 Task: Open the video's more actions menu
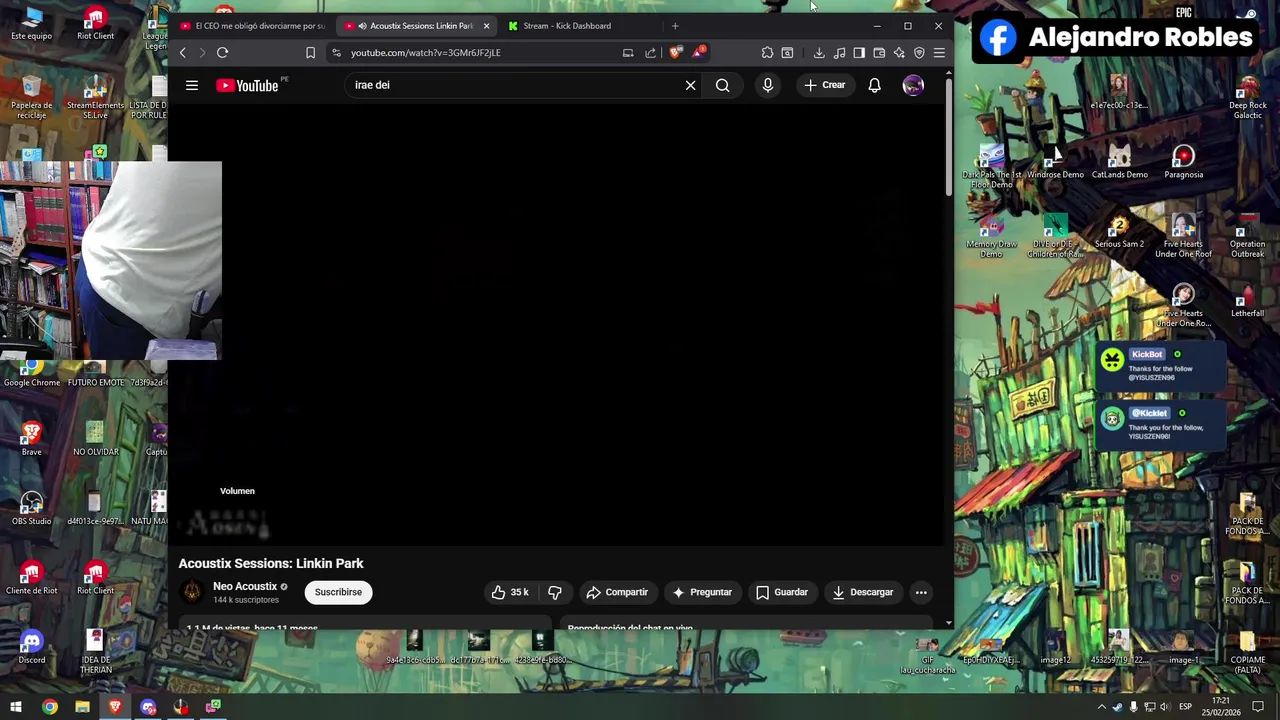click(x=921, y=592)
